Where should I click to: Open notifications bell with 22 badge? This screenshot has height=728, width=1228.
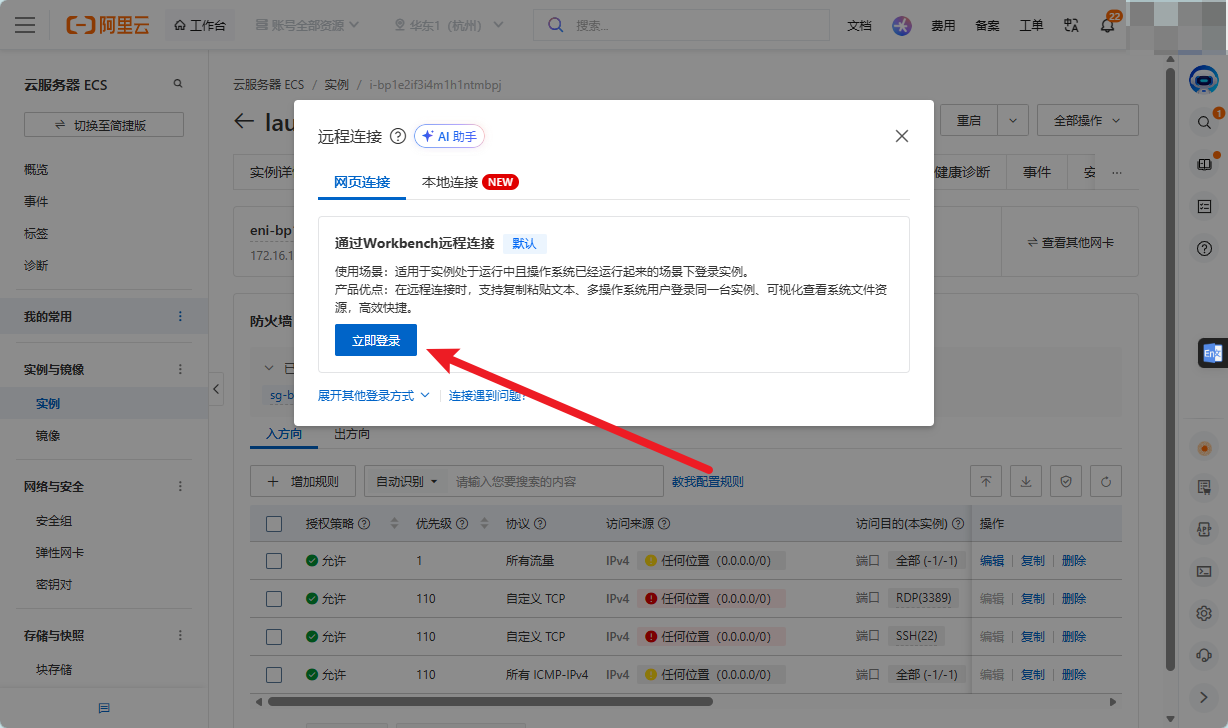coord(1107,25)
